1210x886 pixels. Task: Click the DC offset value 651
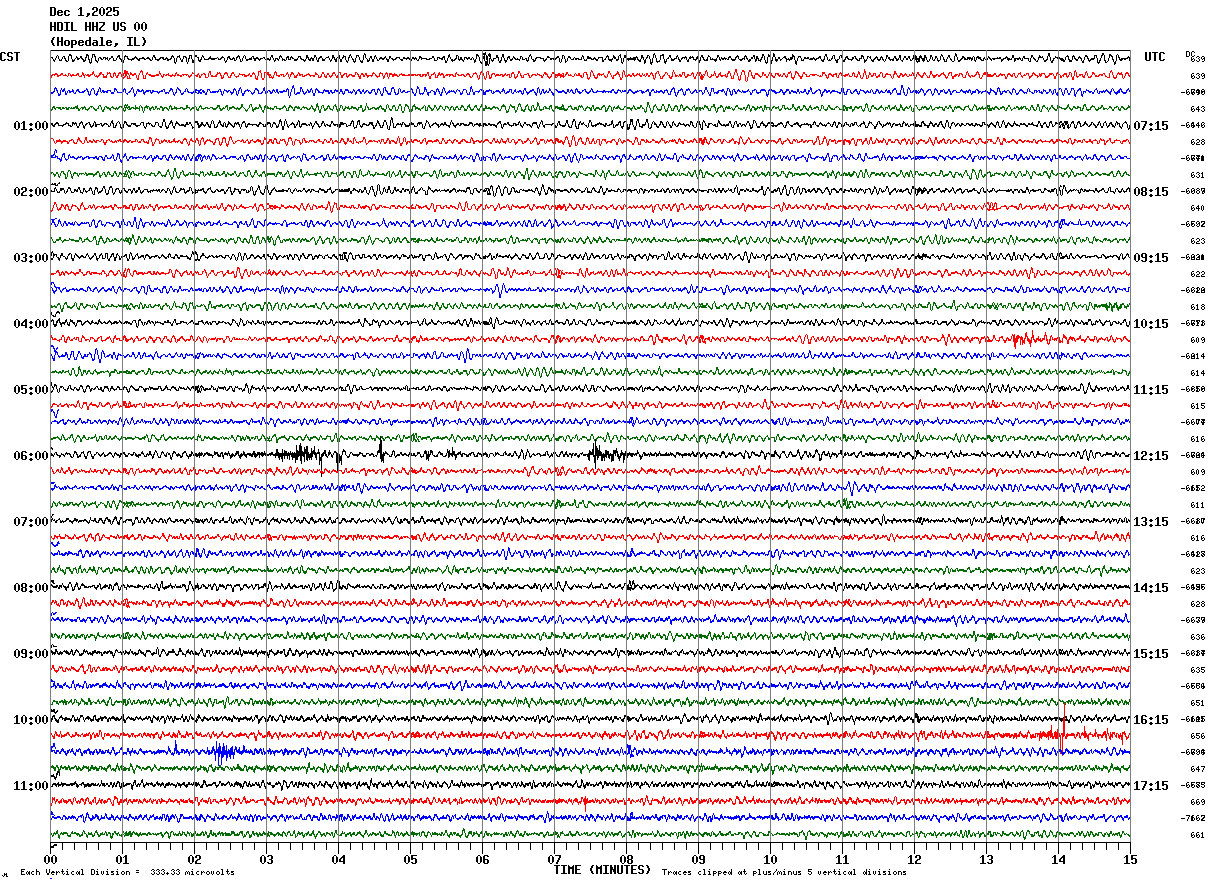click(x=1197, y=703)
